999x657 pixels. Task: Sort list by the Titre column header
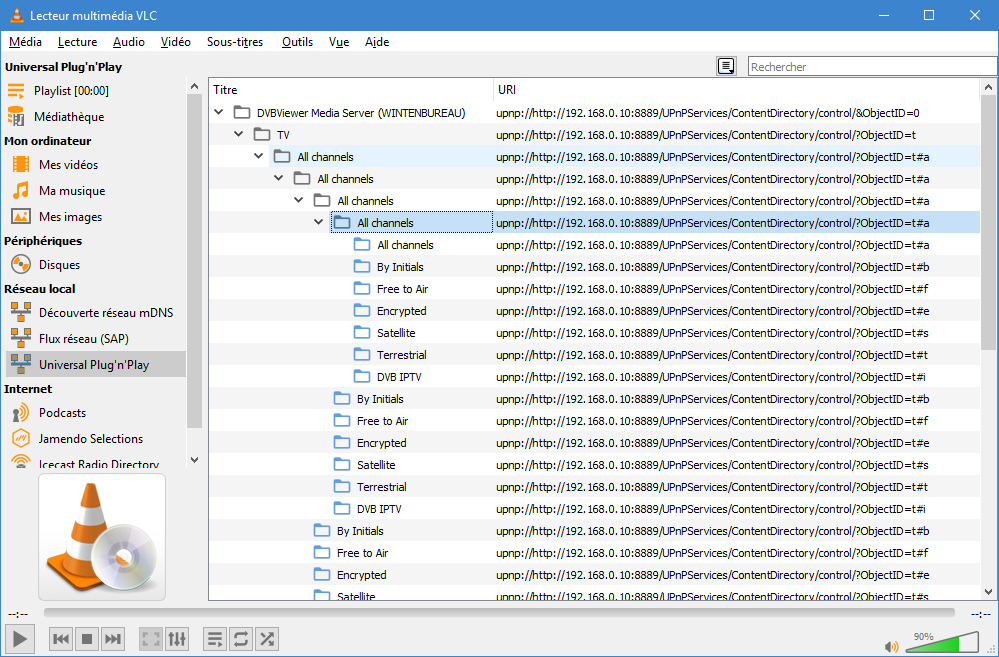click(350, 90)
